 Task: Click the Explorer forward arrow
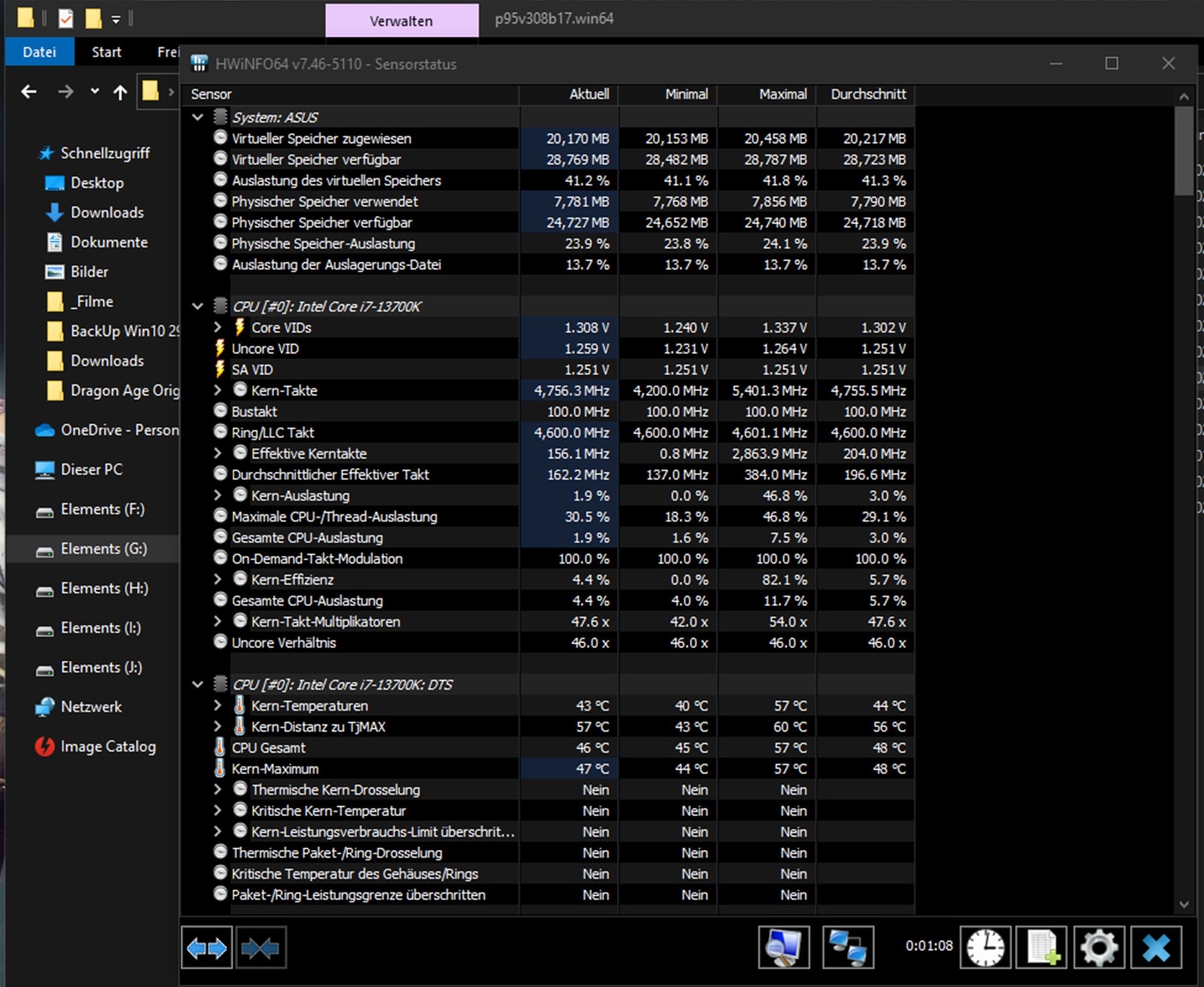65,92
